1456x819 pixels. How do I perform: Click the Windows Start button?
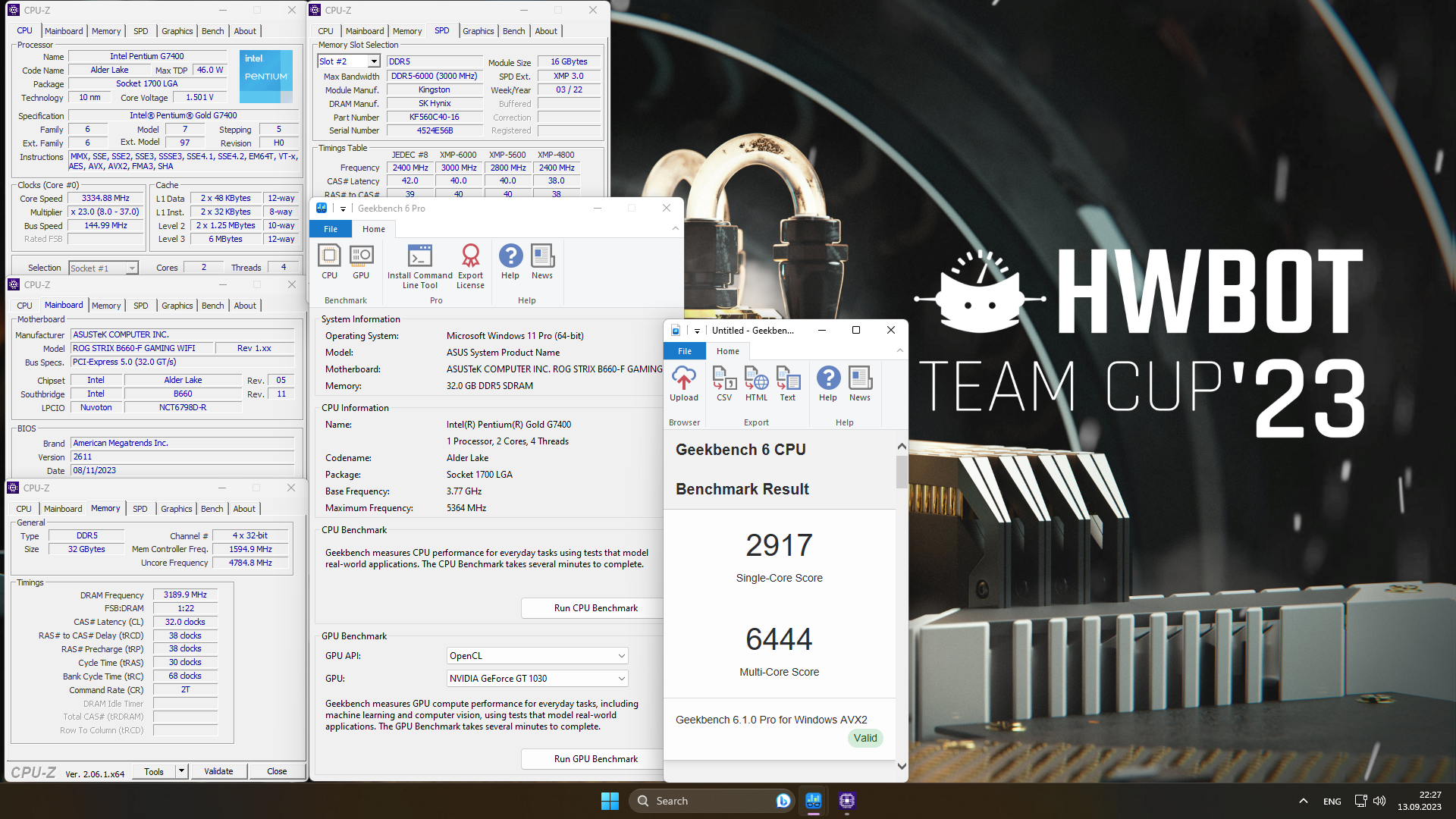610,801
